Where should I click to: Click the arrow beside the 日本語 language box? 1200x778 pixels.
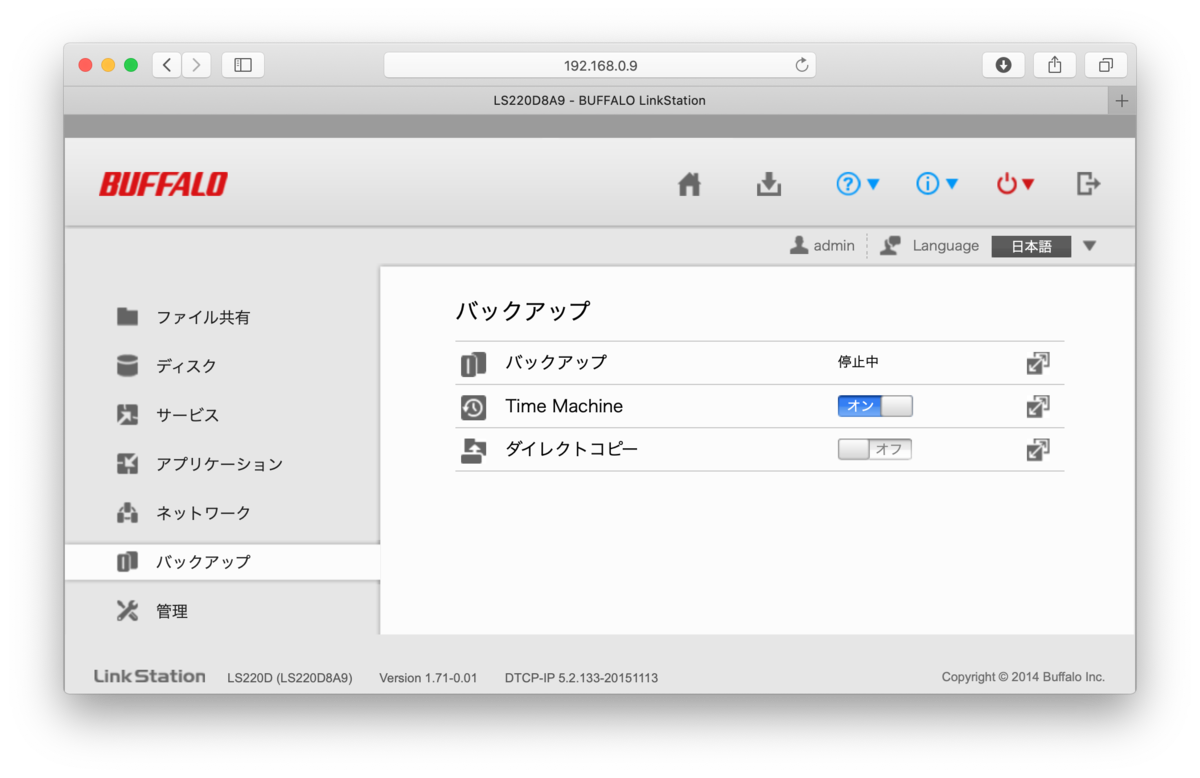coord(1089,246)
